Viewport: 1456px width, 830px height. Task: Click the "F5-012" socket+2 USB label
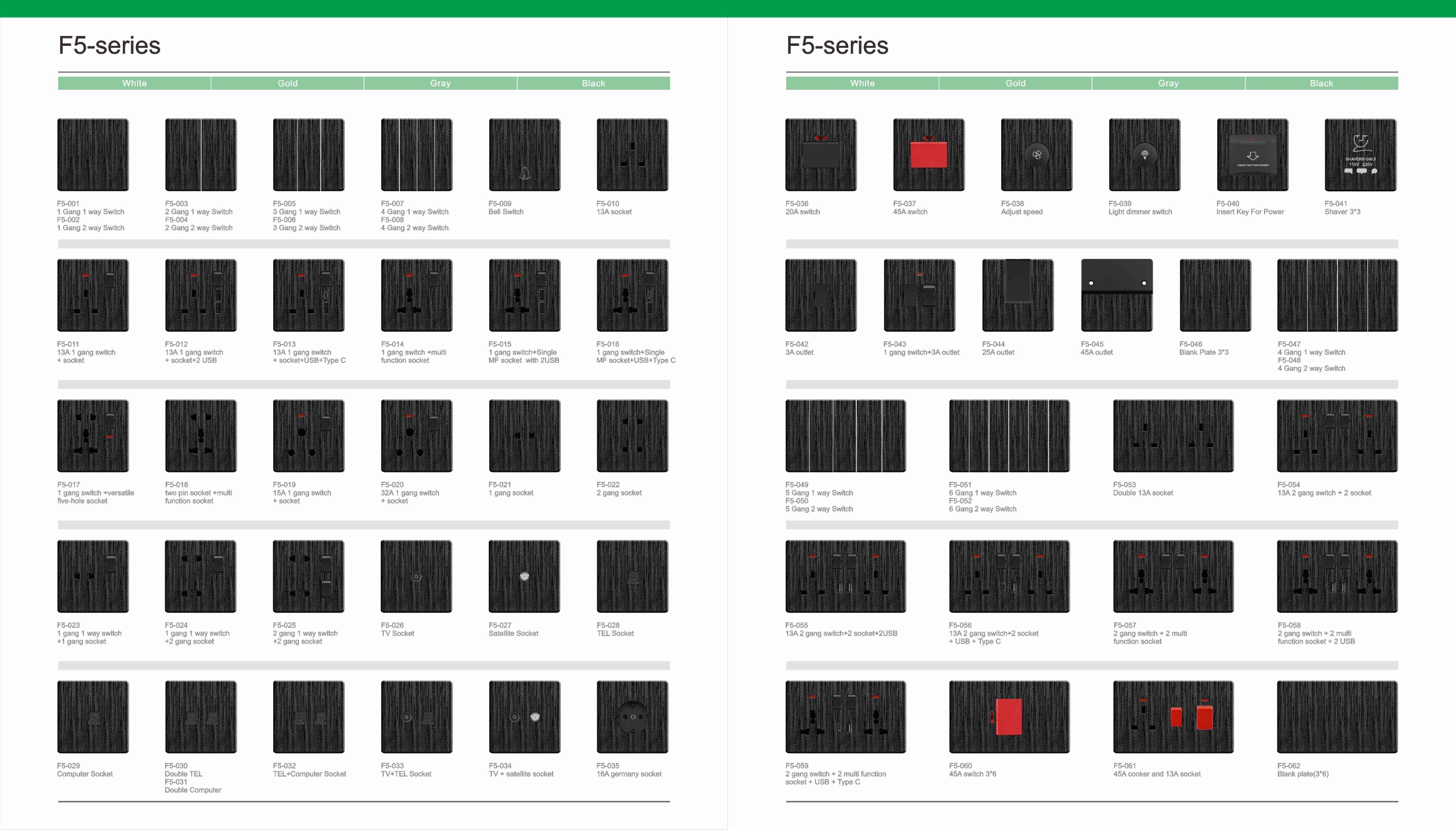(x=194, y=352)
